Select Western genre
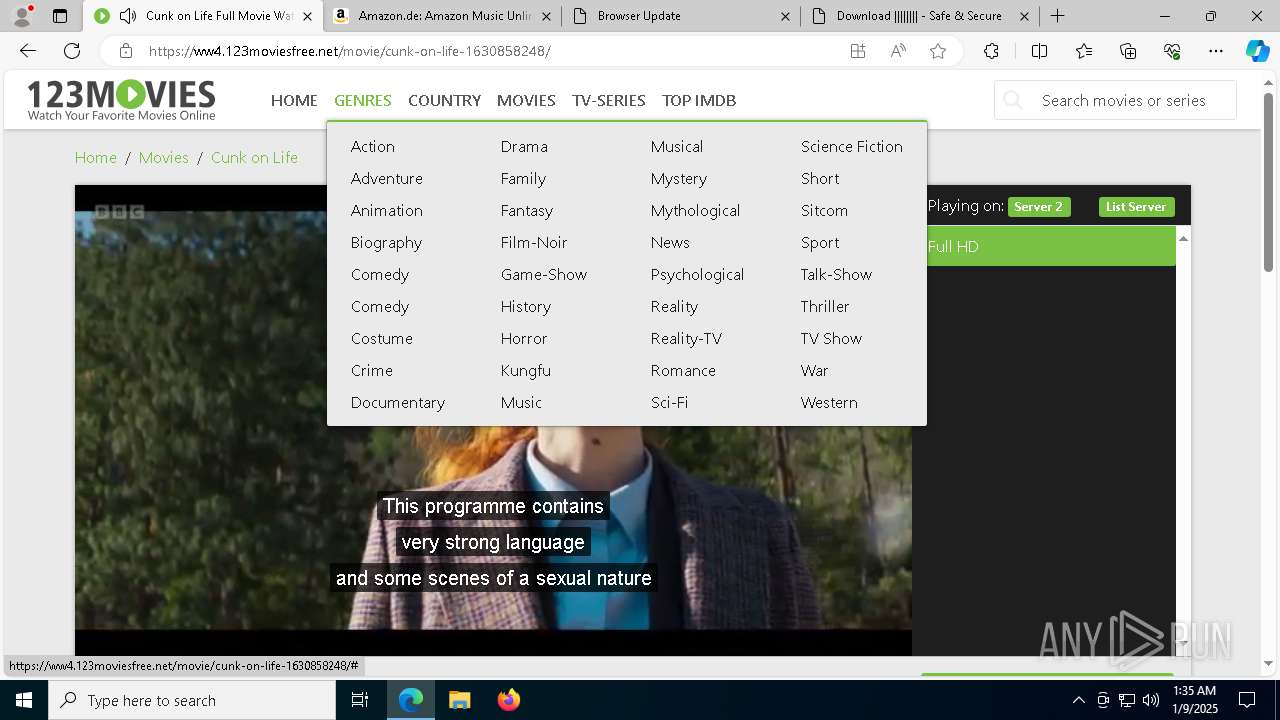Viewport: 1280px width, 720px height. (829, 402)
